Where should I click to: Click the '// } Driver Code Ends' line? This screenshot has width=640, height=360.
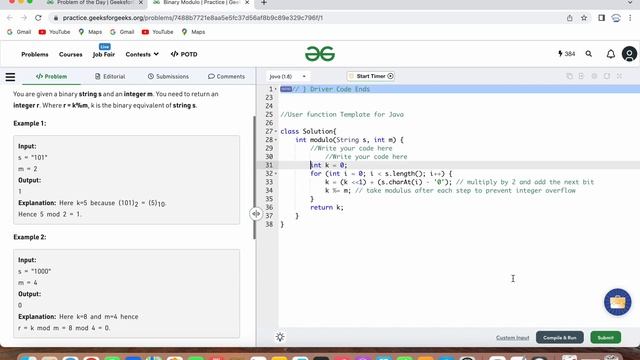(331, 89)
